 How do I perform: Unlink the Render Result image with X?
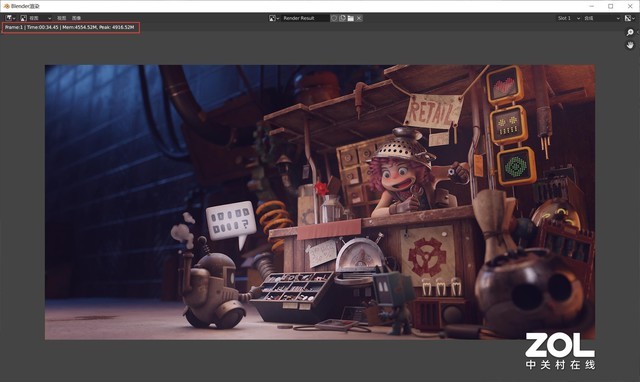[359, 18]
